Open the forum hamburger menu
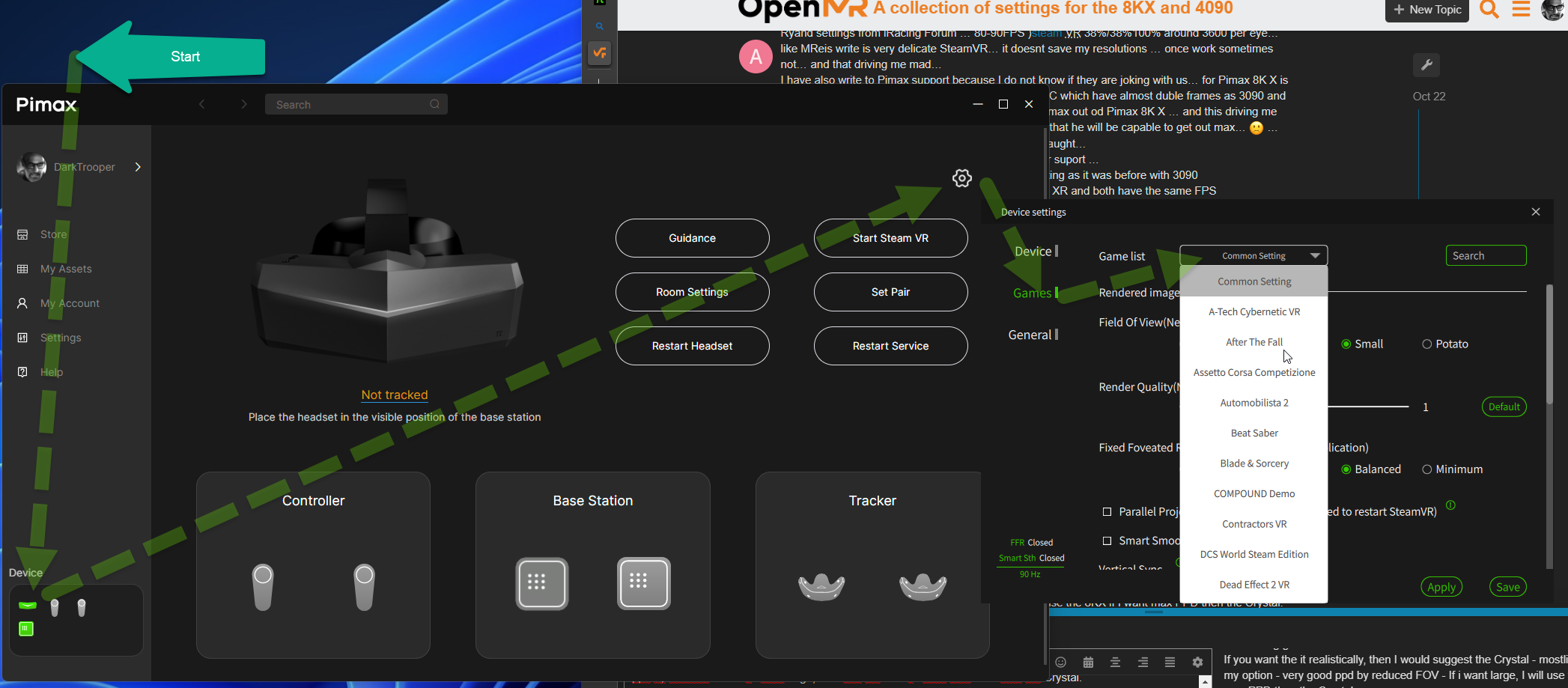The width and height of the screenshot is (1568, 688). click(1521, 10)
